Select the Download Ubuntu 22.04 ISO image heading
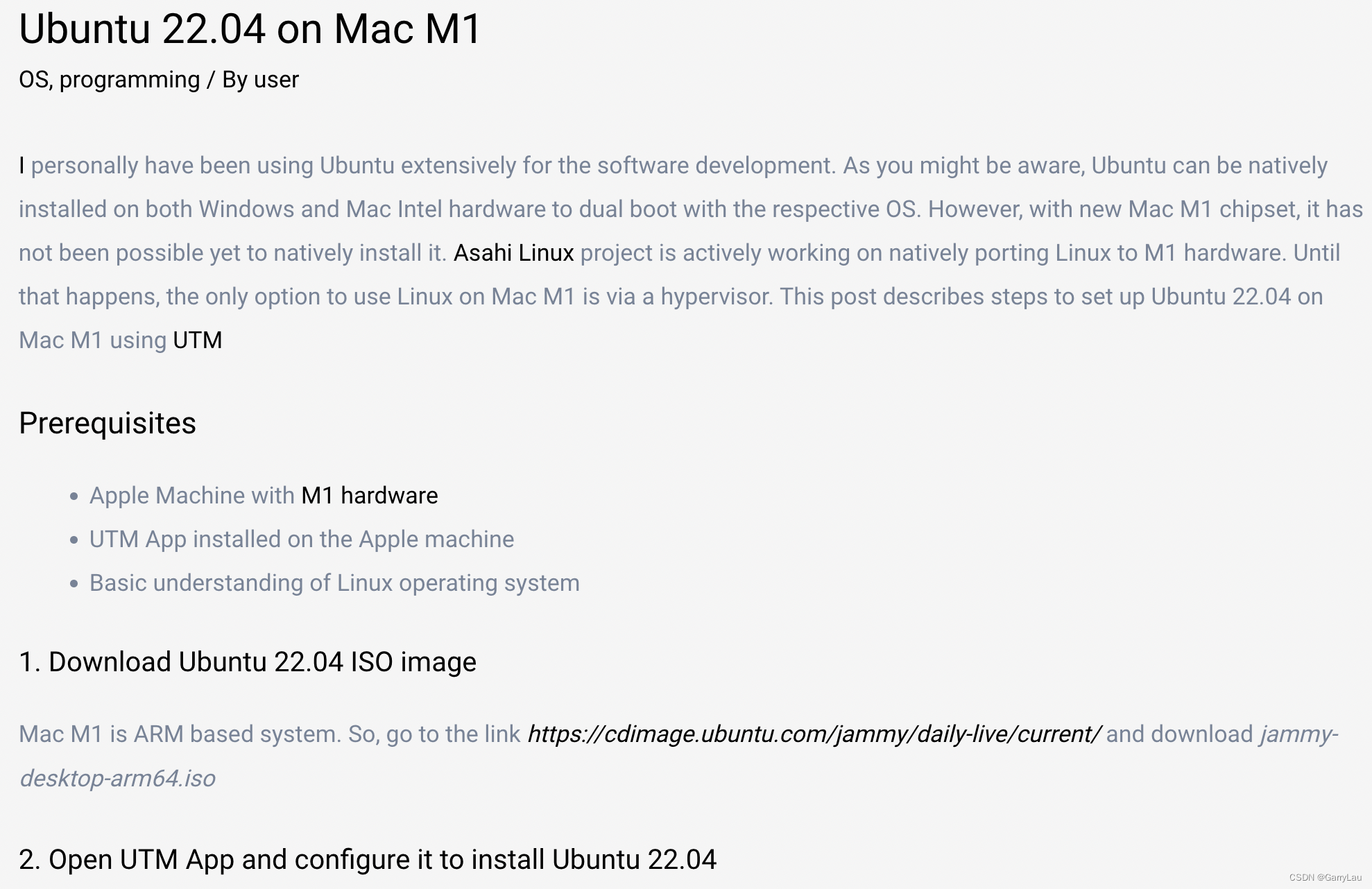This screenshot has width=1372, height=889. 248,662
